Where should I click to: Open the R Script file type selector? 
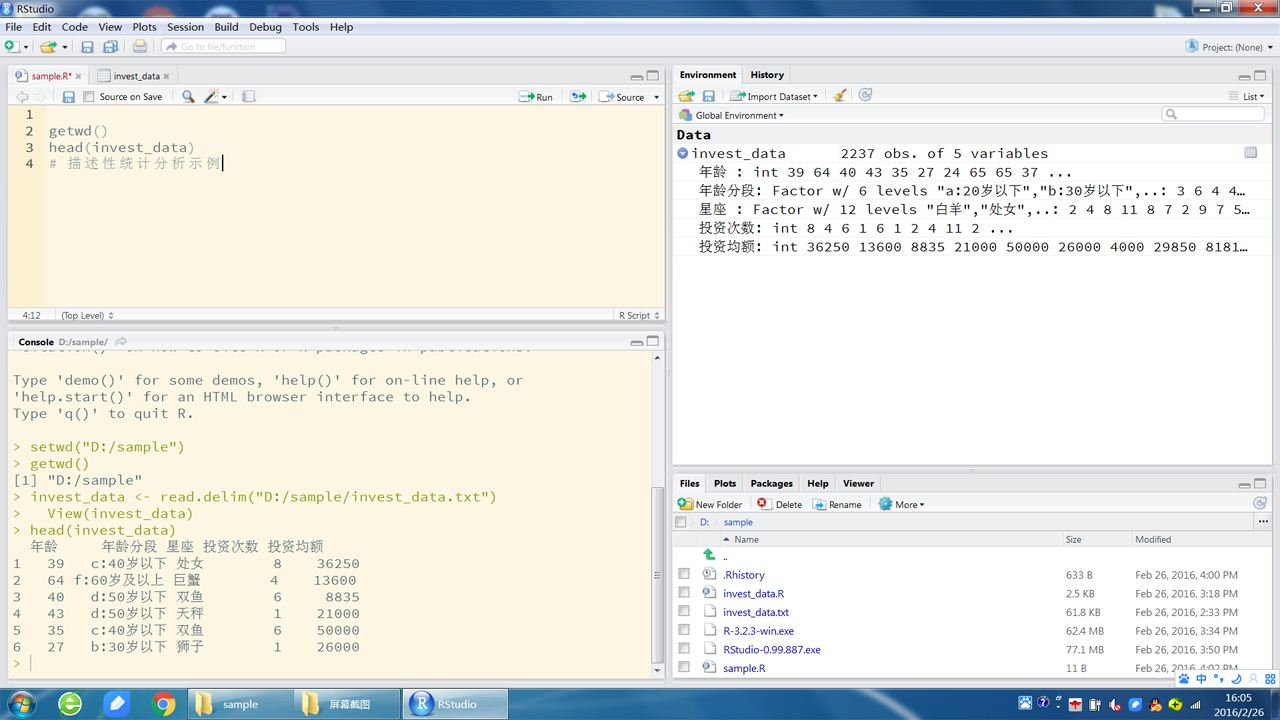tap(639, 315)
